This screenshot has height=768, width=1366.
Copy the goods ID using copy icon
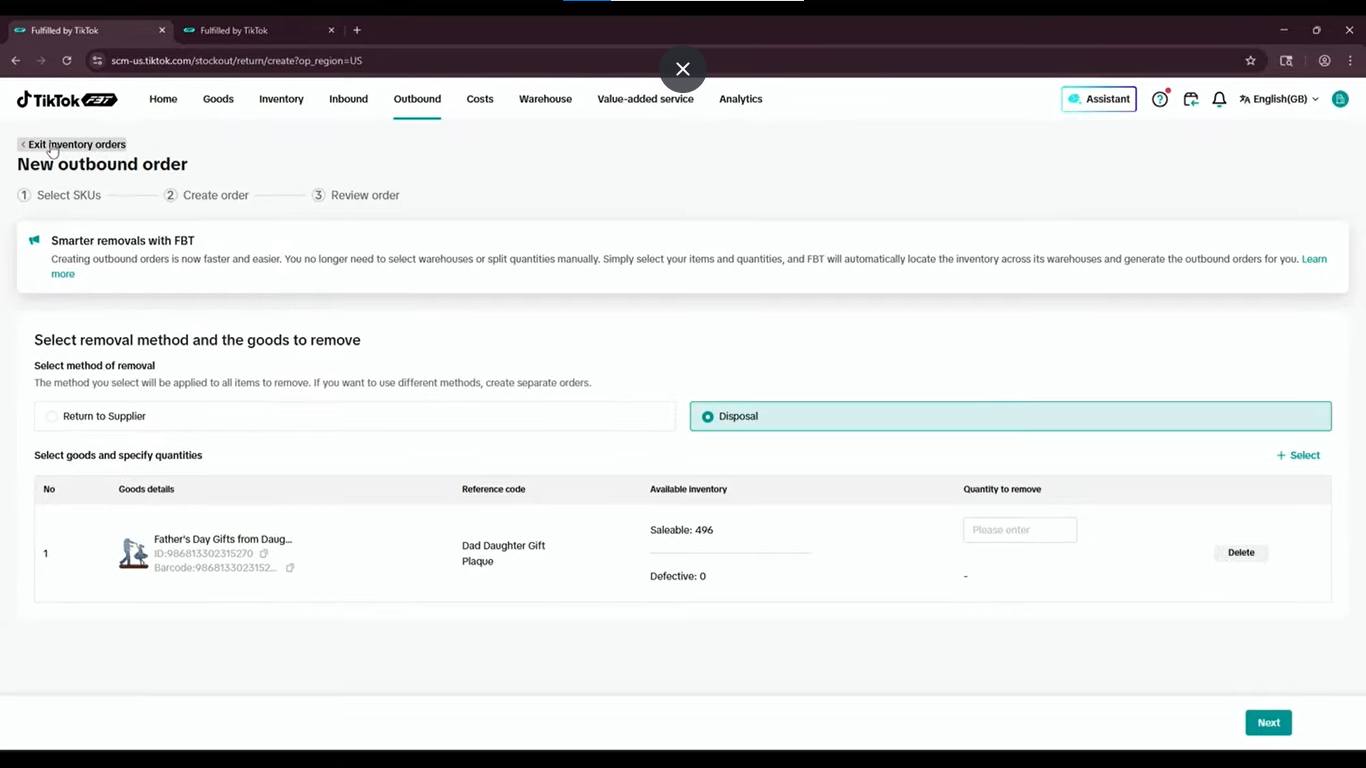pos(264,553)
